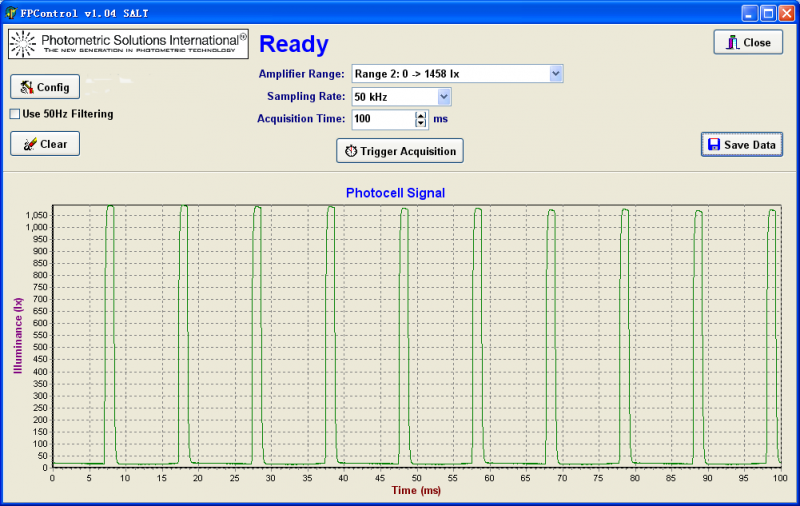Click the red X in the title bar
Image resolution: width=800 pixels, height=506 pixels.
click(x=787, y=13)
